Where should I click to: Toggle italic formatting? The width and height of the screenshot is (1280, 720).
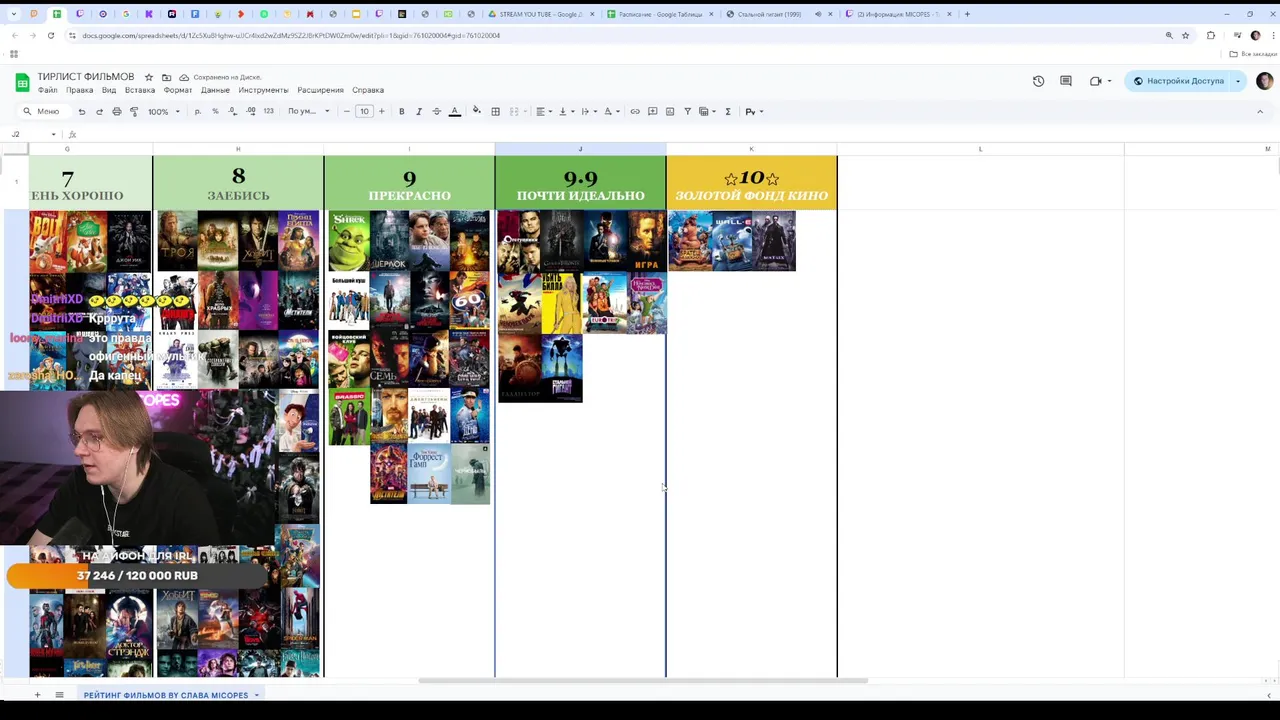pos(419,111)
